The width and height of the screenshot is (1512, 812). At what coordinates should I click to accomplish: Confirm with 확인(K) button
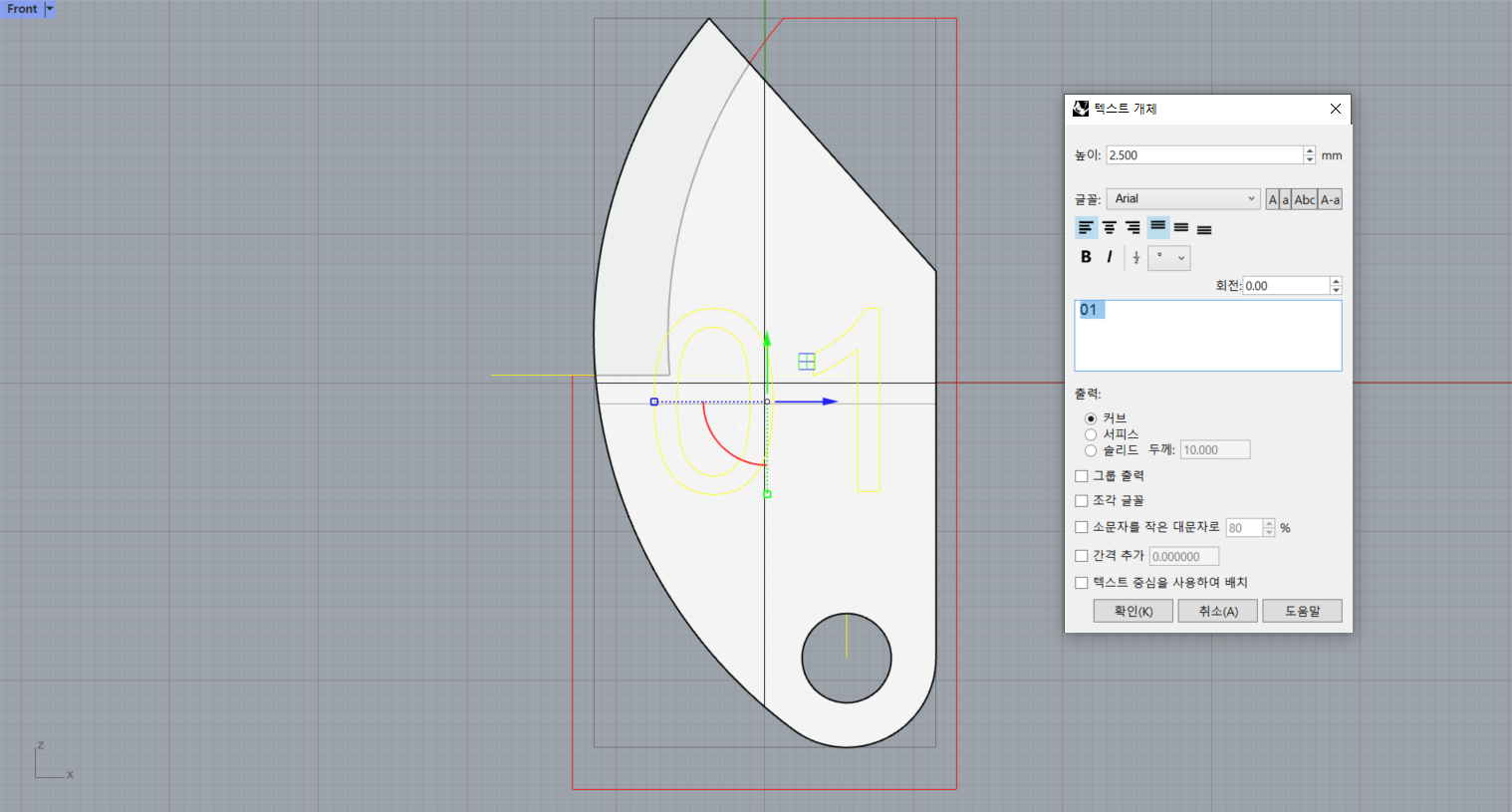pyautogui.click(x=1134, y=611)
